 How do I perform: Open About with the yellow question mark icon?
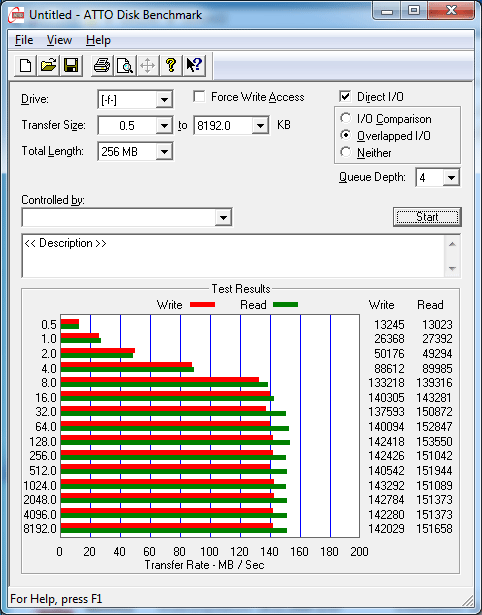pyautogui.click(x=171, y=65)
